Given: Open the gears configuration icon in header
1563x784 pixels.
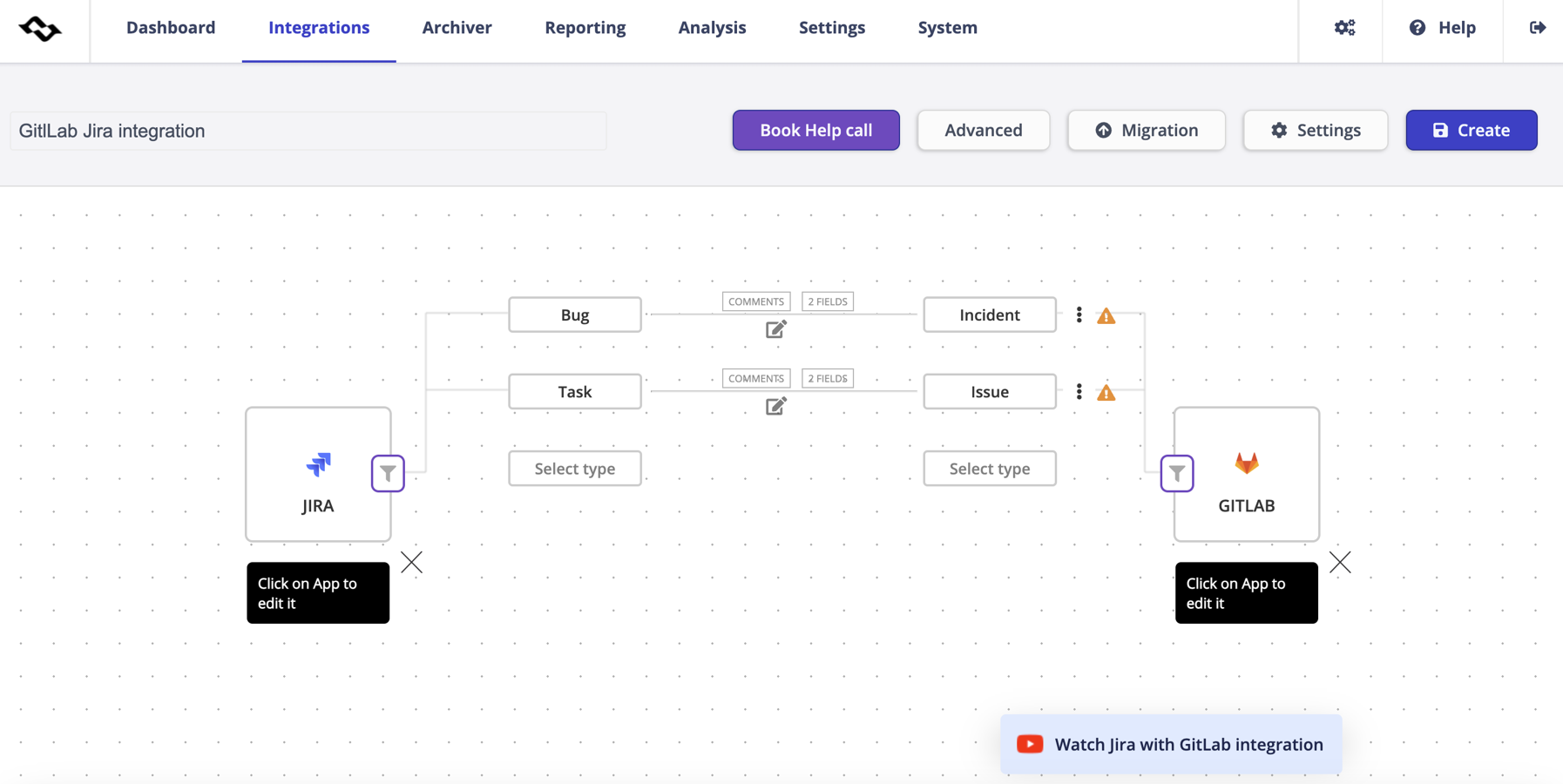Looking at the screenshot, I should pyautogui.click(x=1344, y=28).
